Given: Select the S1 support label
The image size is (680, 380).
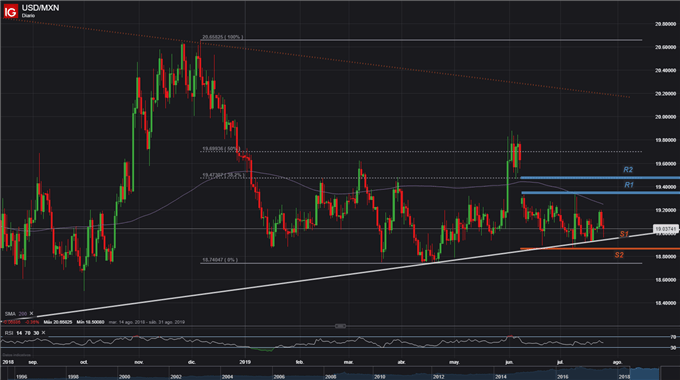Looking at the screenshot, I should pos(624,234).
